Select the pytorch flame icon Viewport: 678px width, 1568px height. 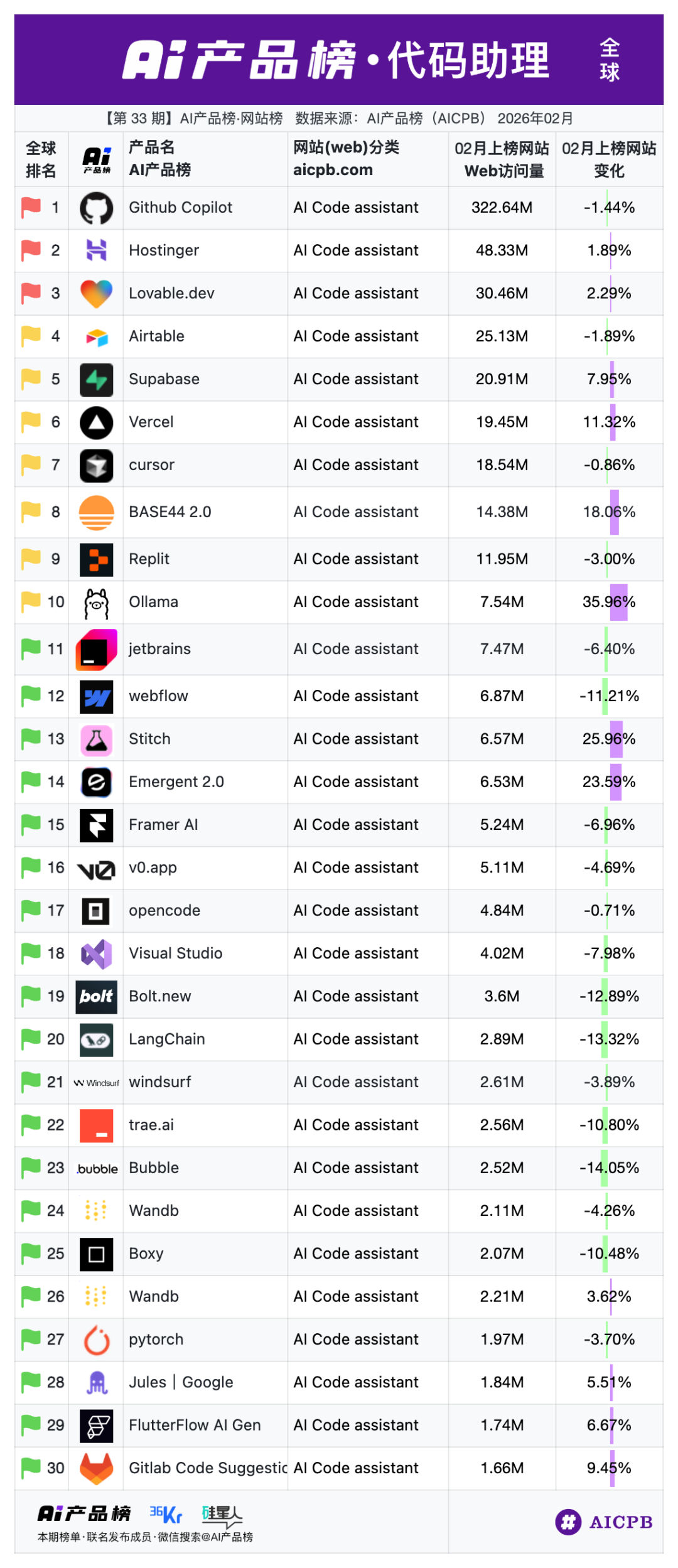coord(96,1340)
